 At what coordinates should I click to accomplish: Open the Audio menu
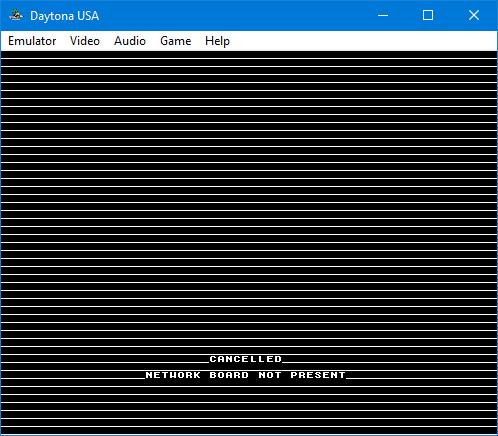[130, 41]
